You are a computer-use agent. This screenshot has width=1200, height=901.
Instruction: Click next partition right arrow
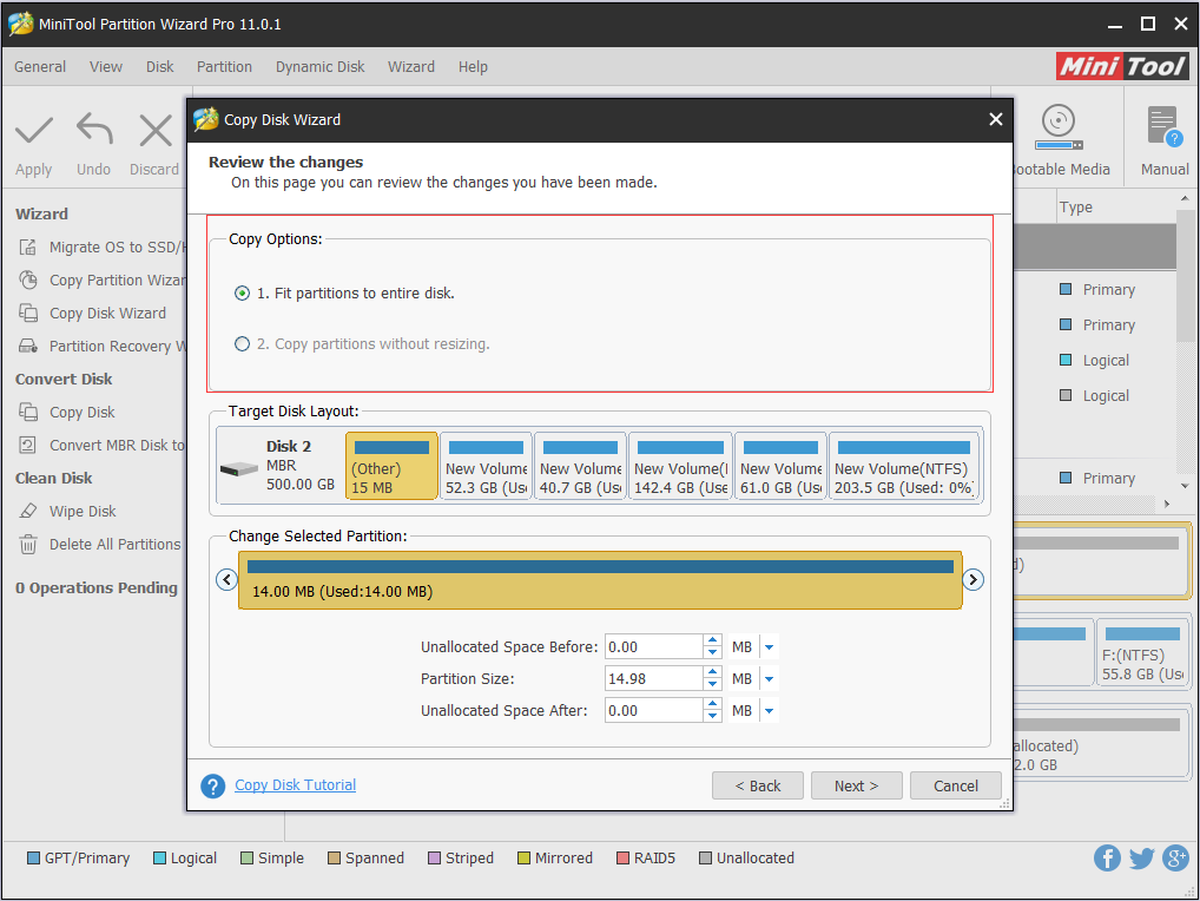(973, 580)
